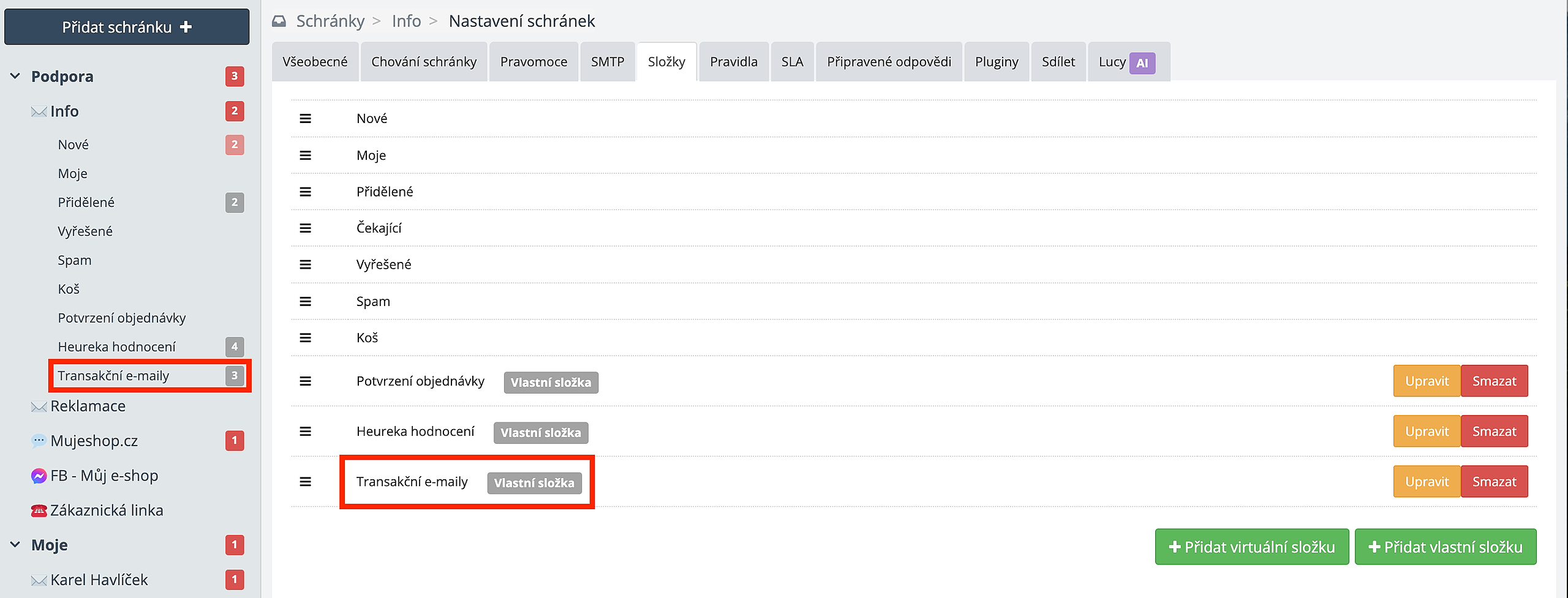Click Upravit for Potvrzení objednávky folder
Screen dimensions: 1568x598
[1427, 381]
